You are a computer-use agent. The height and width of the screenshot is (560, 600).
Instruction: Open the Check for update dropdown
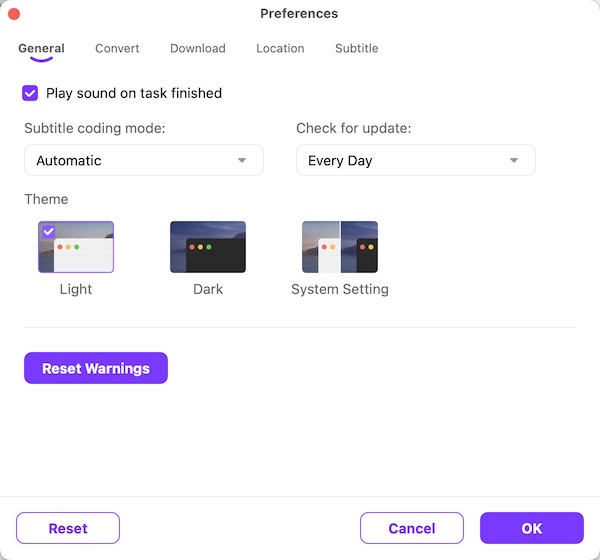coord(415,160)
